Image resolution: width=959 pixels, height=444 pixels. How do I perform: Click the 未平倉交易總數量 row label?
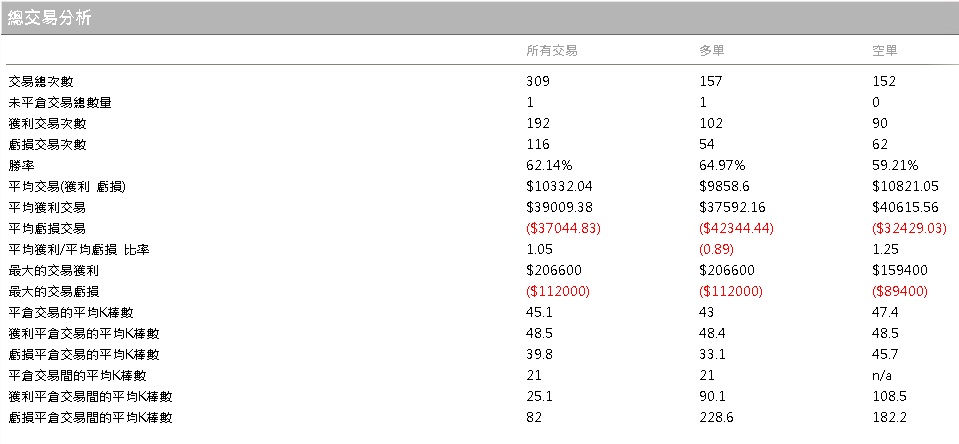tap(59, 103)
